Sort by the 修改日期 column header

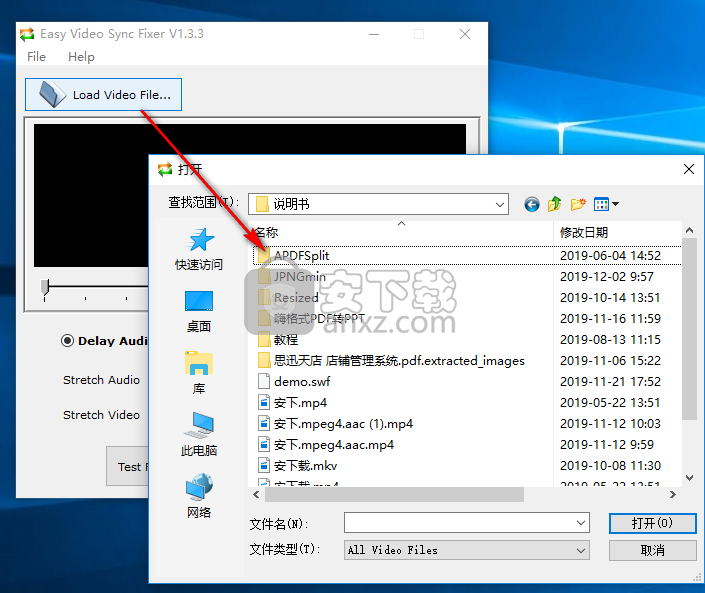pos(617,232)
